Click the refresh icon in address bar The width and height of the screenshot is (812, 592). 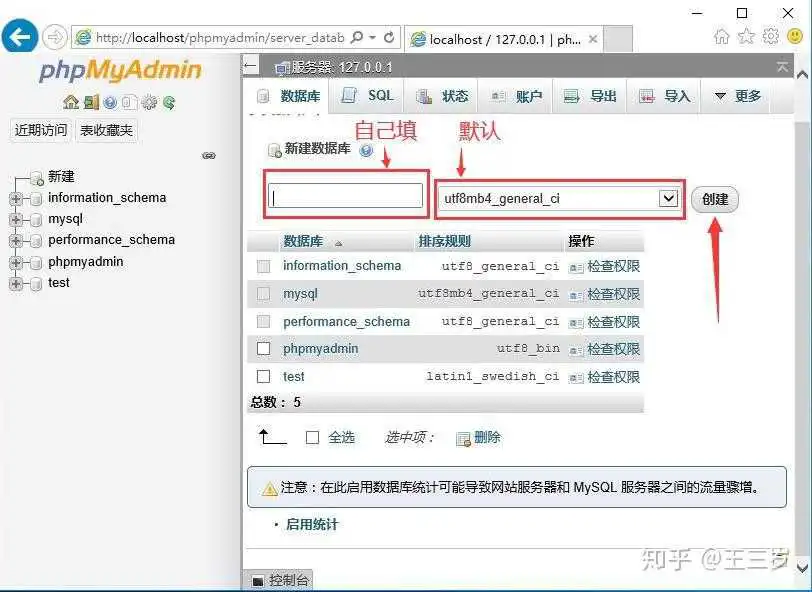(389, 37)
